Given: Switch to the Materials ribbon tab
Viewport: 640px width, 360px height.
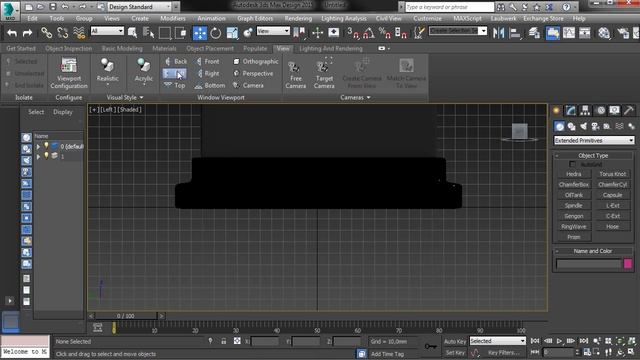Looking at the screenshot, I should [x=164, y=48].
